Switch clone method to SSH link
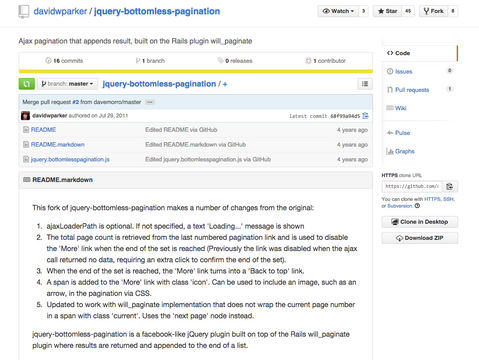The height and width of the screenshot is (360, 479). pos(448,199)
